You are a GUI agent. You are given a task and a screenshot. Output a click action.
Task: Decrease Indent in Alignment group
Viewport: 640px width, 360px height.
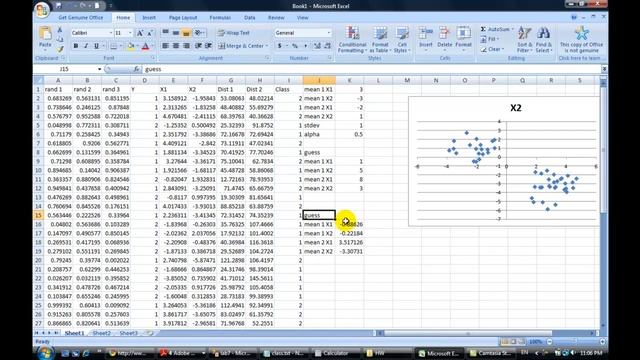198,46
